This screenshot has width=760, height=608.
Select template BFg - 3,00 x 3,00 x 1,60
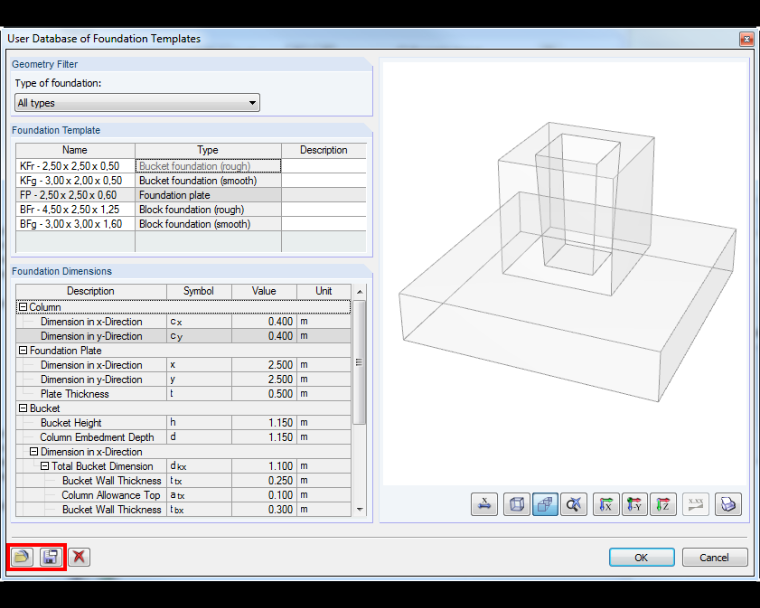(x=75, y=224)
